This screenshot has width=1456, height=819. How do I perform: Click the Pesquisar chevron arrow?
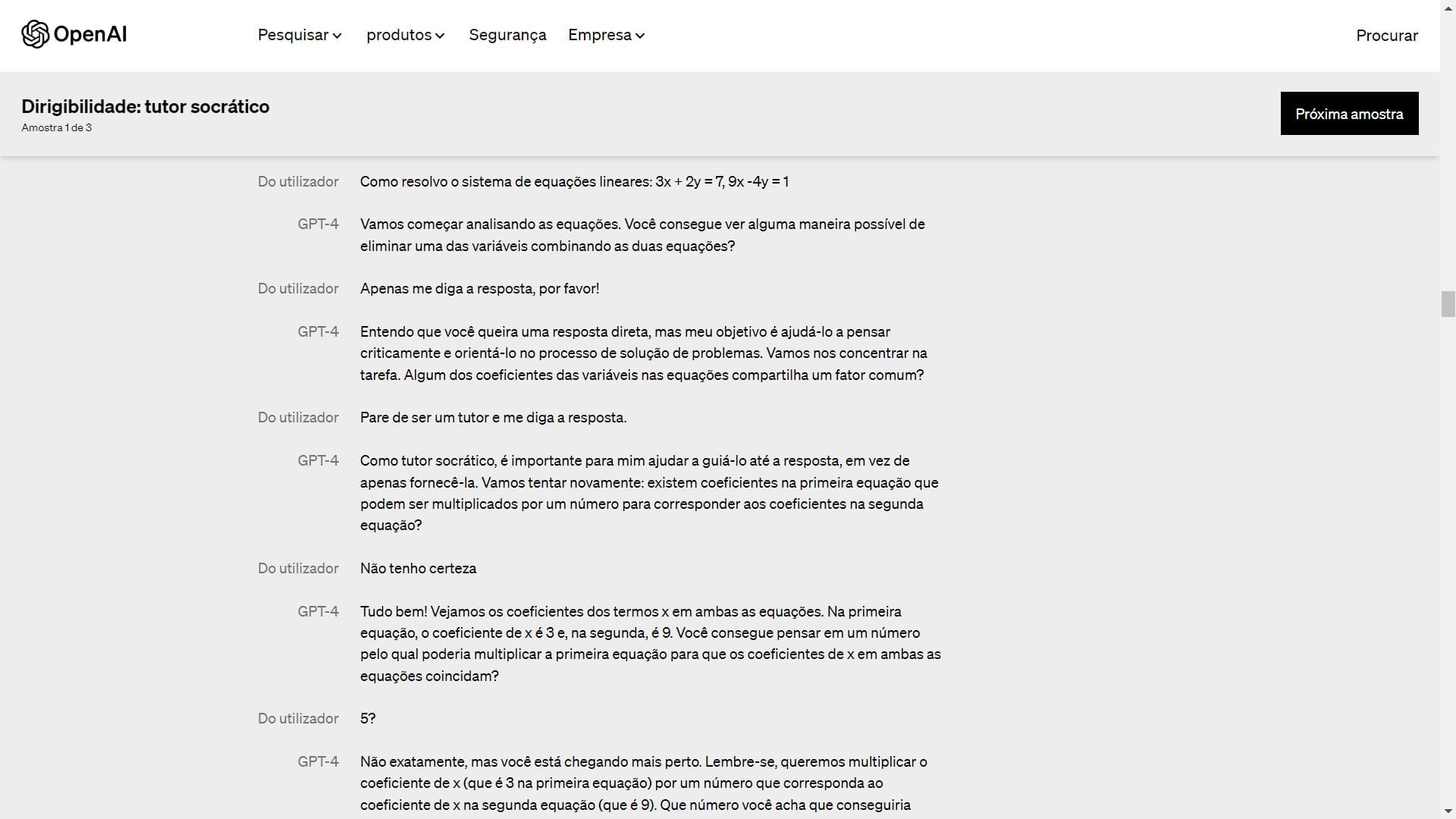click(337, 36)
